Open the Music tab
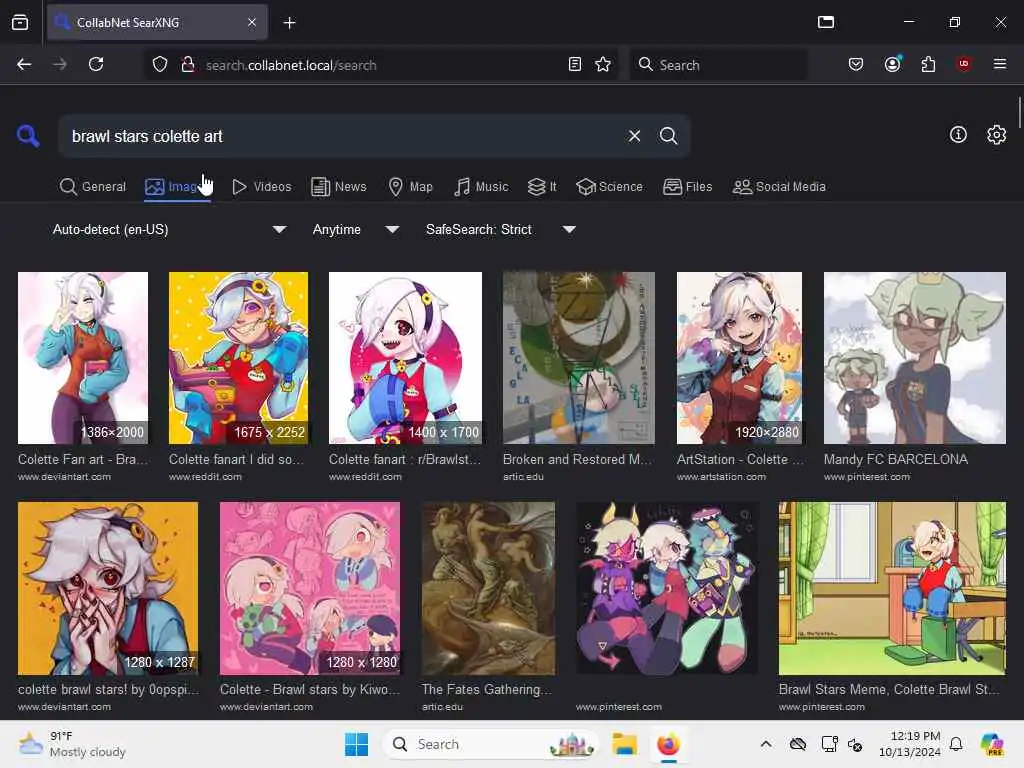Image resolution: width=1024 pixels, height=768 pixels. [481, 187]
